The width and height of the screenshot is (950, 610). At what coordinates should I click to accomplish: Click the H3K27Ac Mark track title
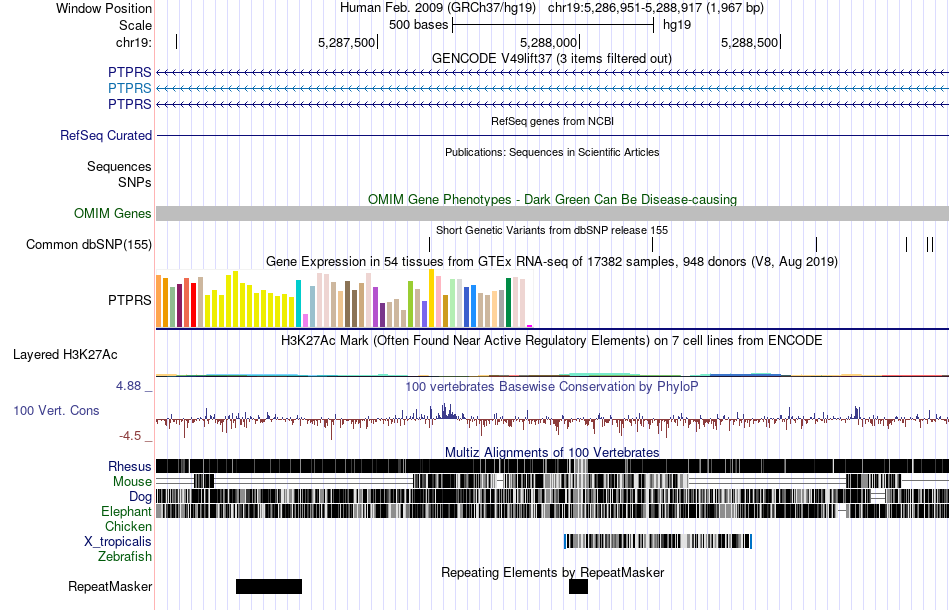pyautogui.click(x=552, y=340)
